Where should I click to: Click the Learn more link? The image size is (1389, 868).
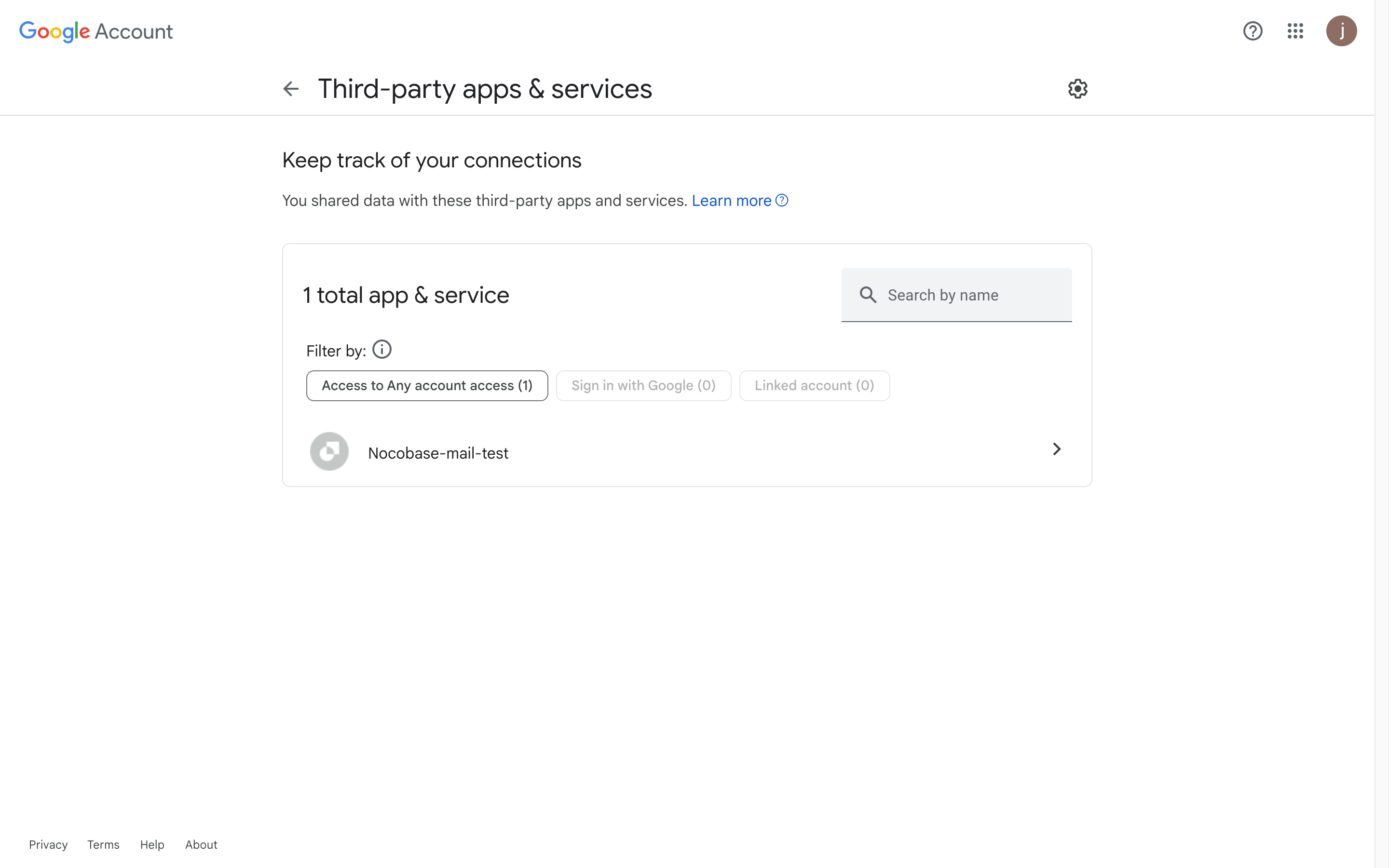click(x=731, y=201)
